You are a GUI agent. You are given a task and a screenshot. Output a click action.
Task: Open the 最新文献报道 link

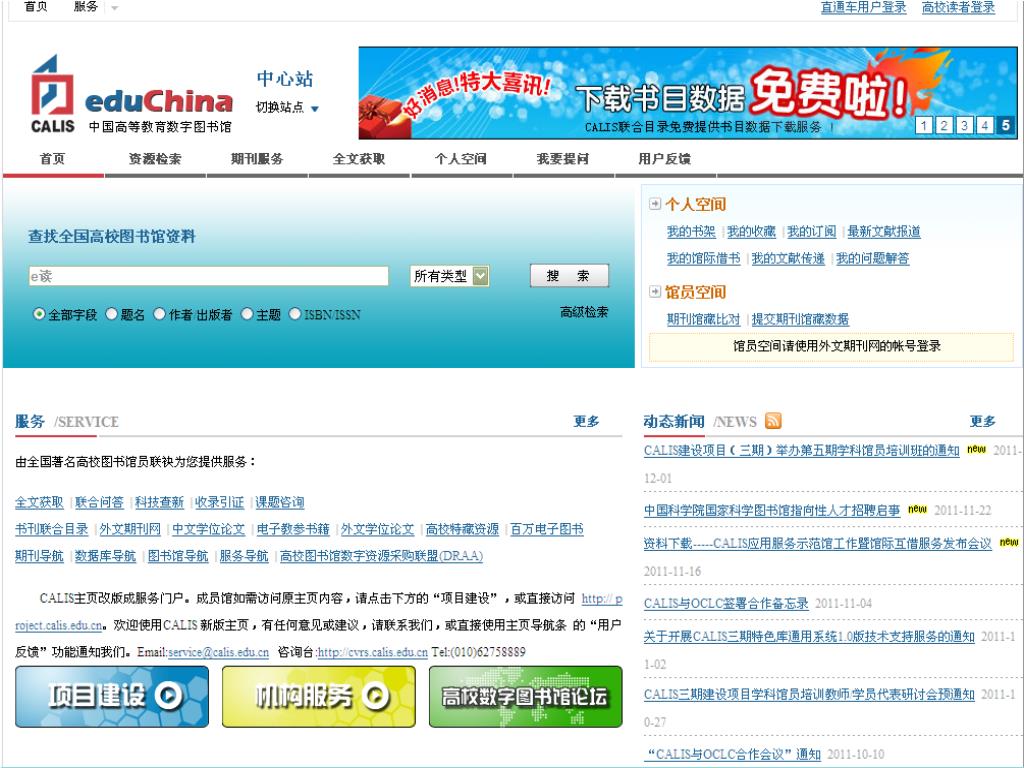click(x=884, y=231)
